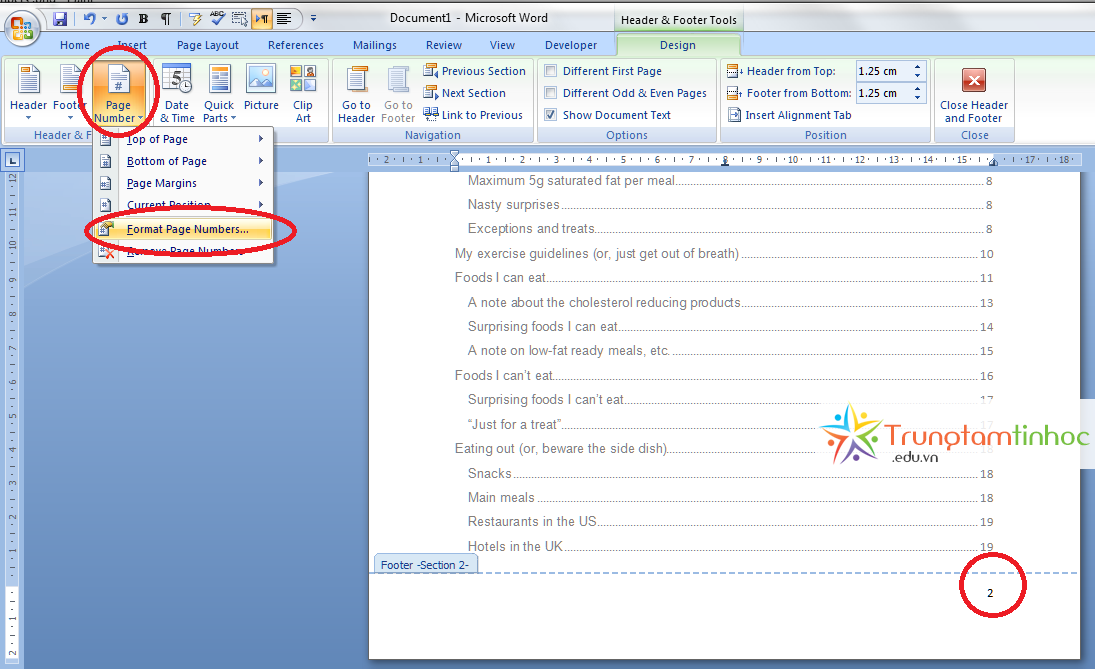Open the Header gallery dropdown
Image resolution: width=1095 pixels, height=669 pixels.
click(x=29, y=92)
